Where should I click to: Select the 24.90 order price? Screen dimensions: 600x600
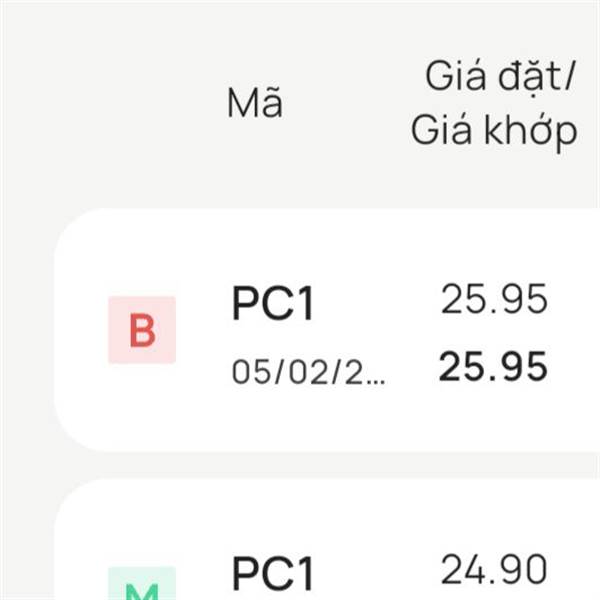tap(494, 570)
